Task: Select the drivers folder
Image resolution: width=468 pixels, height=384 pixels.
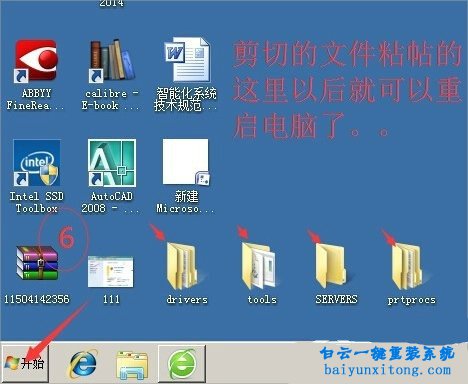Action: pos(182,266)
